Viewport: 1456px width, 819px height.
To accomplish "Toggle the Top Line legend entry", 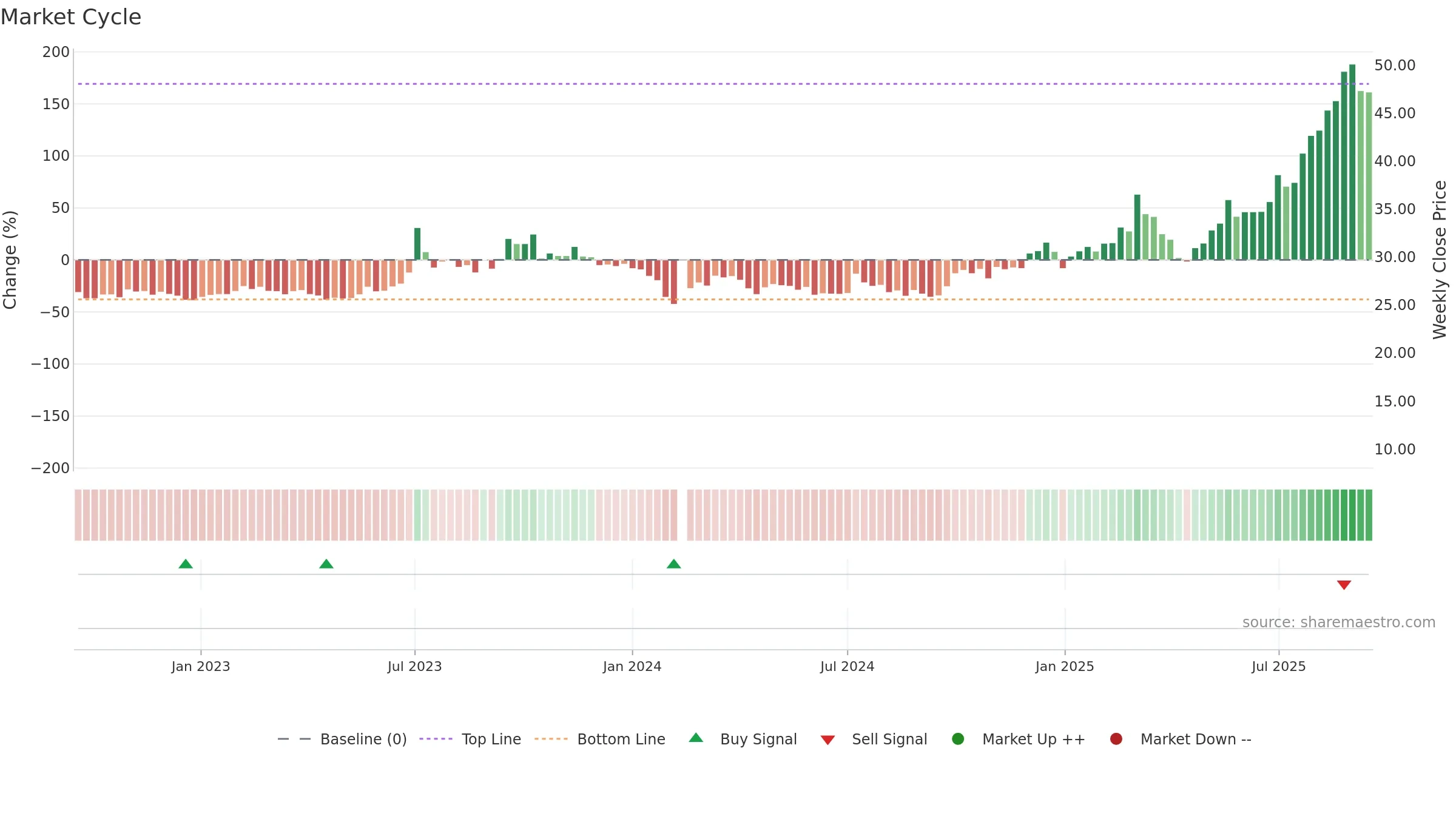I will click(x=470, y=739).
